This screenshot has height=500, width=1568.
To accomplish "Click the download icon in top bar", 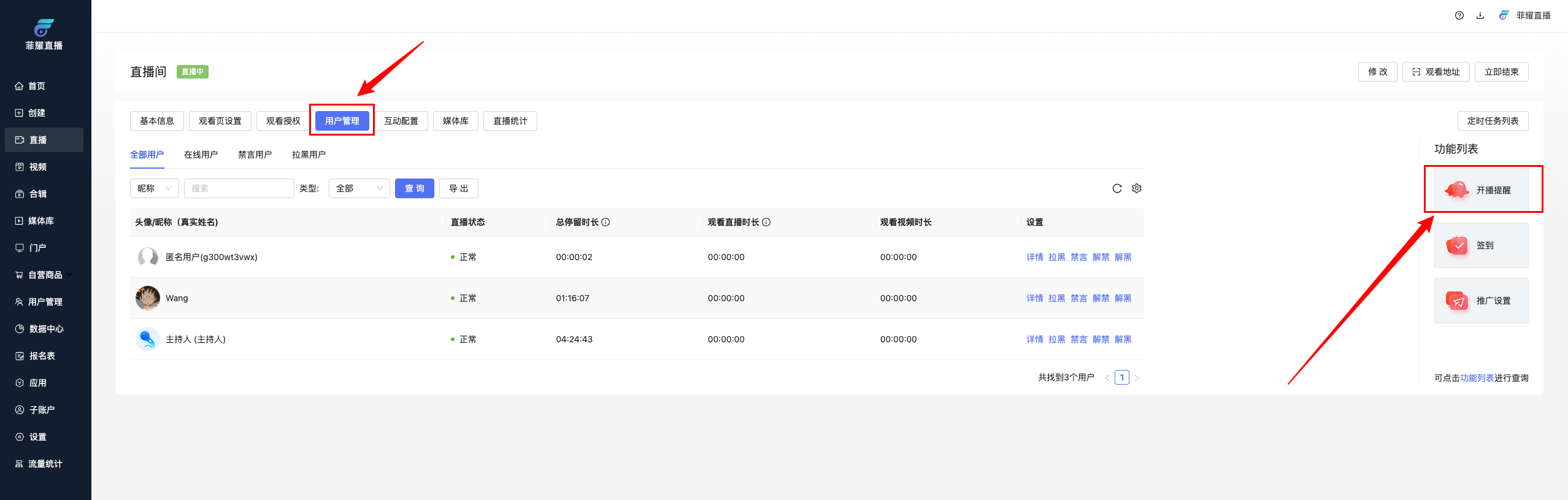I will (1480, 15).
